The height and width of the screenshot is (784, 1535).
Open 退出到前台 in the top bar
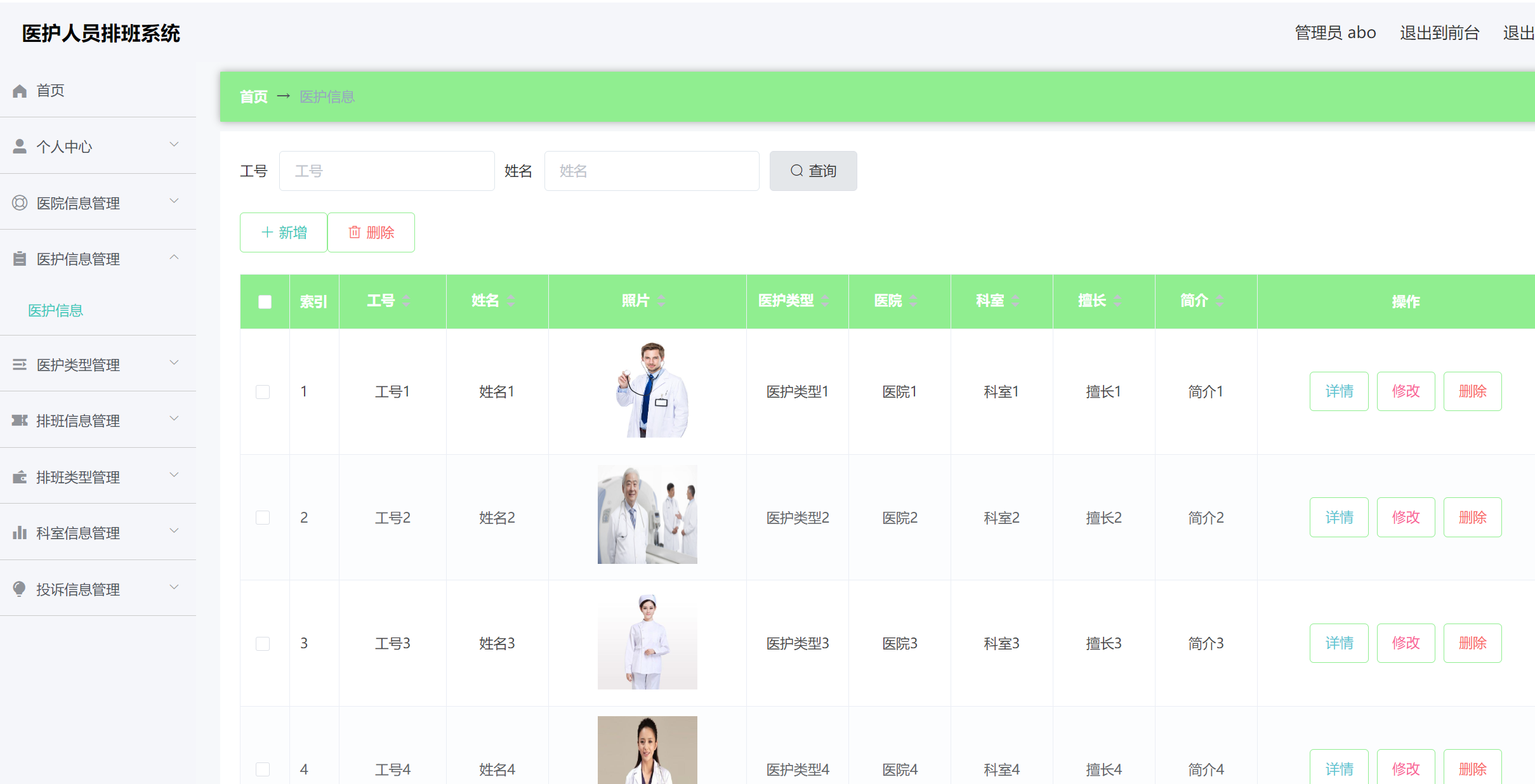click(x=1439, y=32)
